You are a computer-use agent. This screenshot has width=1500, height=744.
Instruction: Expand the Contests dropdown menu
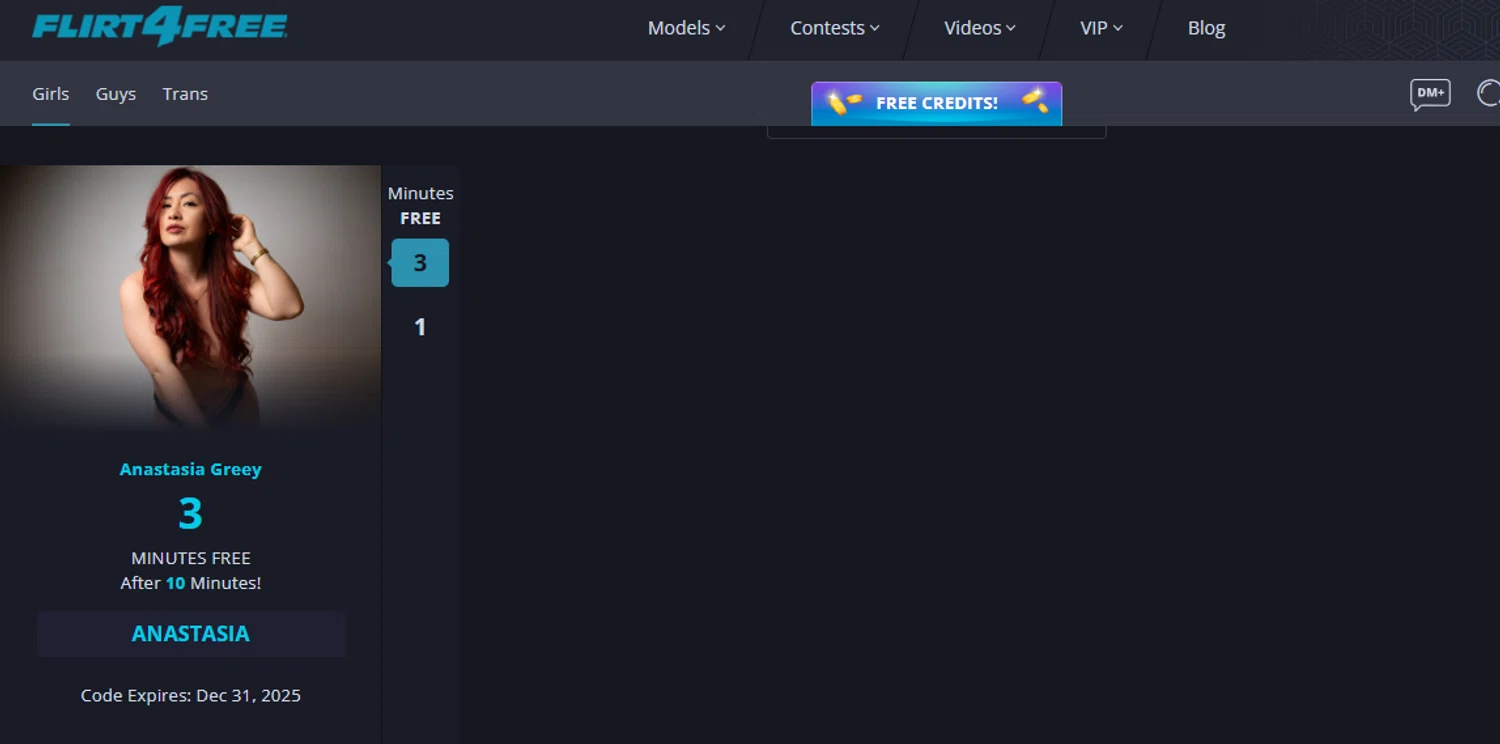835,28
